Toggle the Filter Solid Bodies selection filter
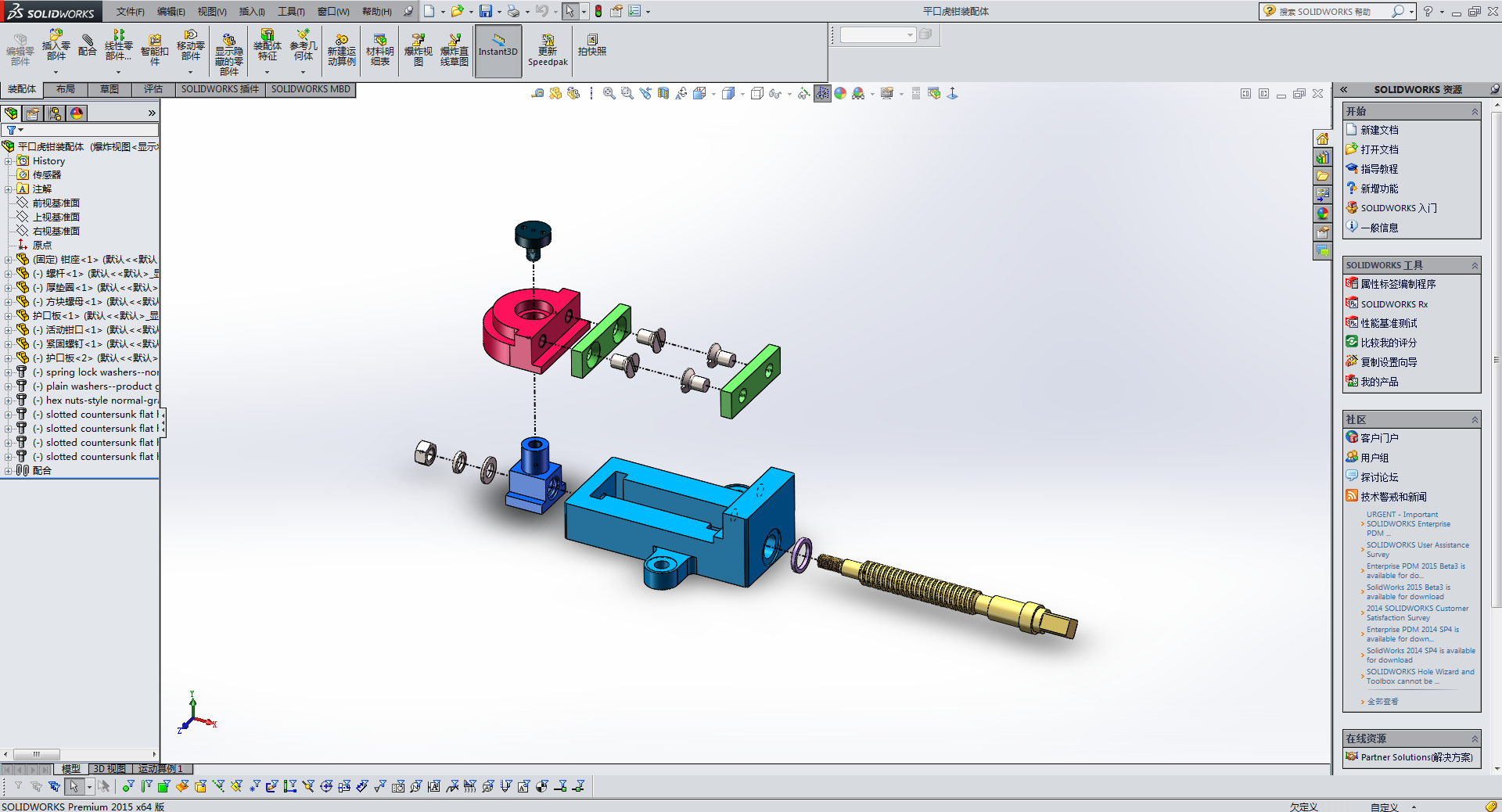 [200, 786]
